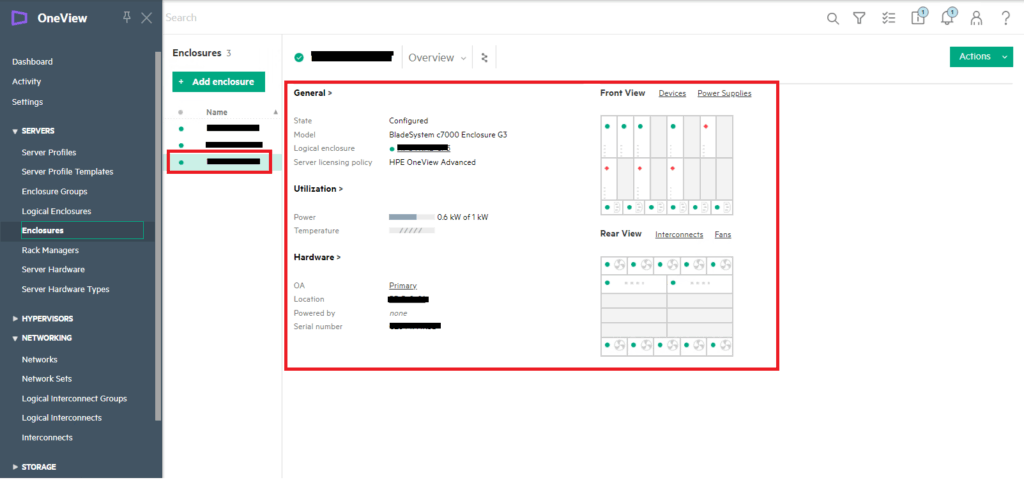Click the 'Configured' state value
This screenshot has height=480, width=1024.
pos(409,121)
